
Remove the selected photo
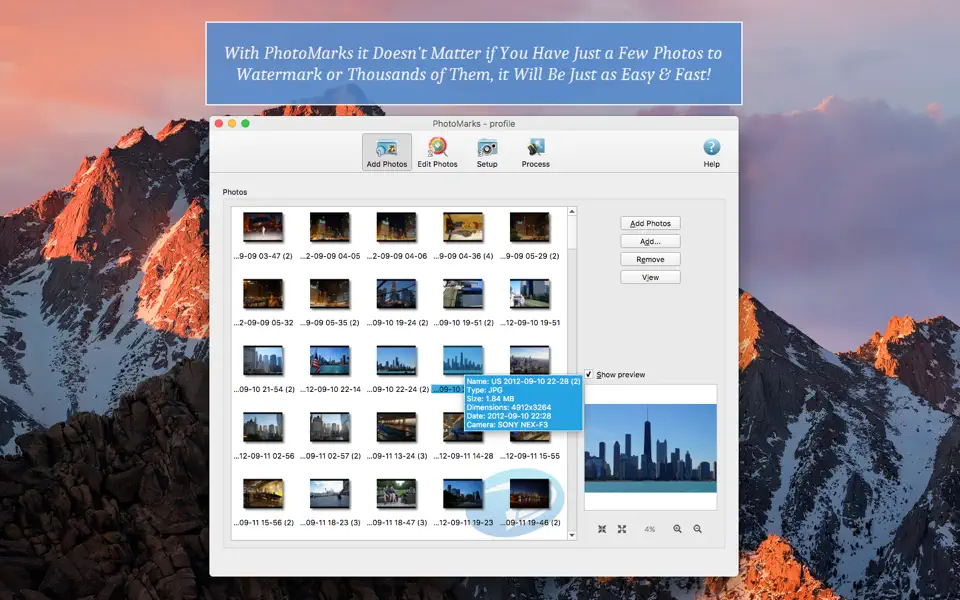[650, 258]
